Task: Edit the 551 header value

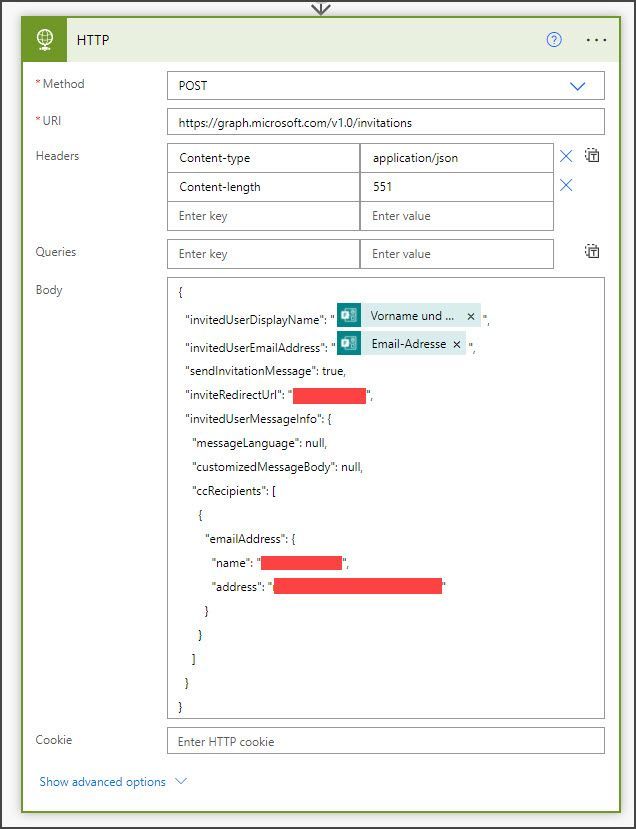Action: click(x=457, y=187)
